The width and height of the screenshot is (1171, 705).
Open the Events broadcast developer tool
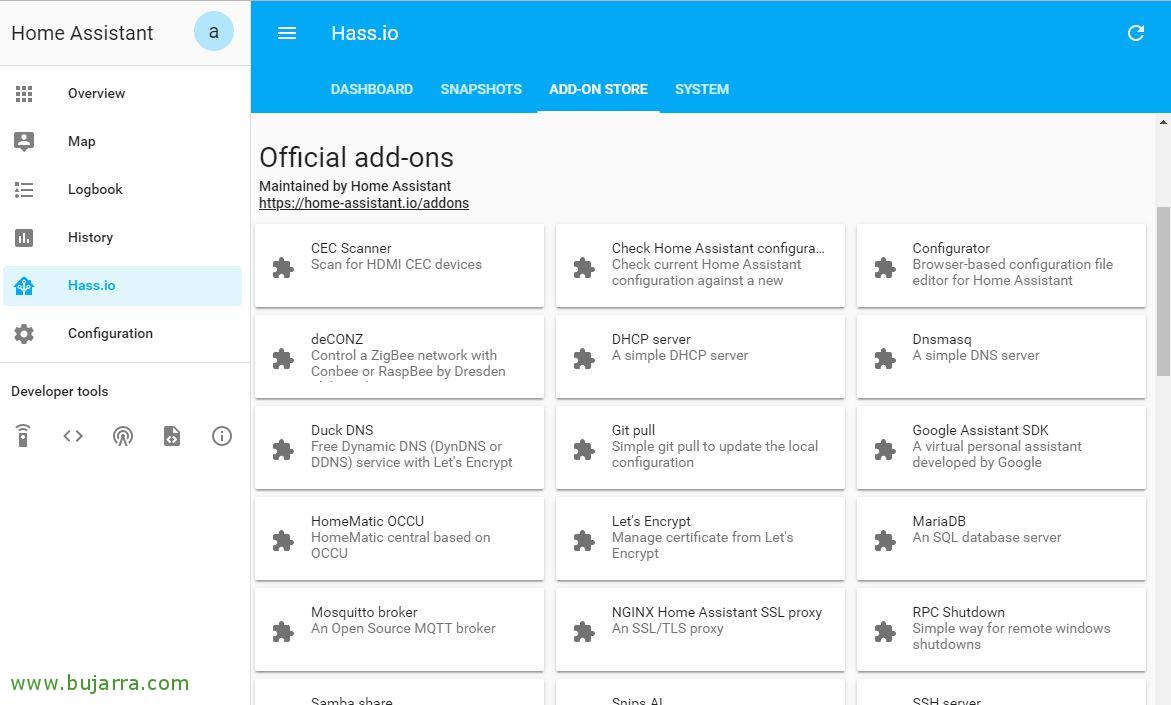pyautogui.click(x=122, y=435)
